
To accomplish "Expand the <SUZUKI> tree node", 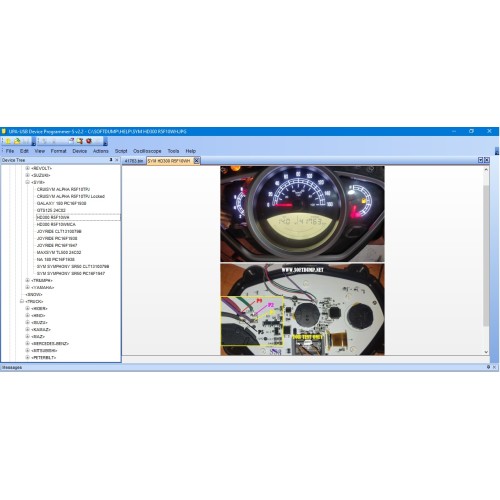I will [x=28, y=175].
